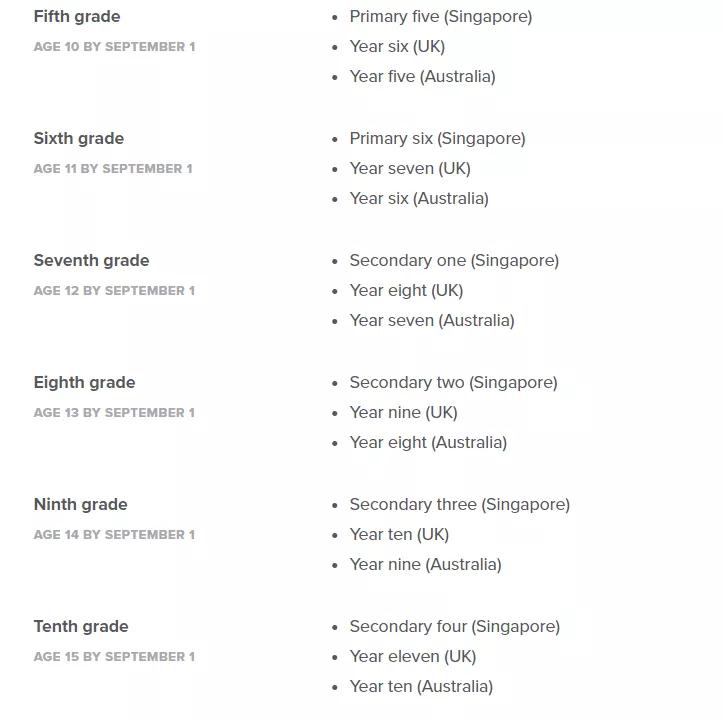
Task: Click Year nine (Australia) text
Action: click(x=425, y=565)
